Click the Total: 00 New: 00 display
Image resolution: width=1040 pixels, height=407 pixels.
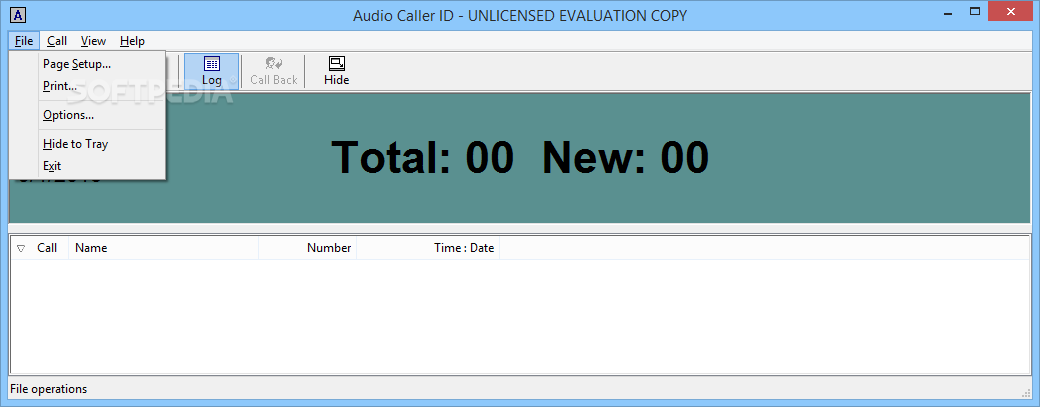click(x=520, y=158)
